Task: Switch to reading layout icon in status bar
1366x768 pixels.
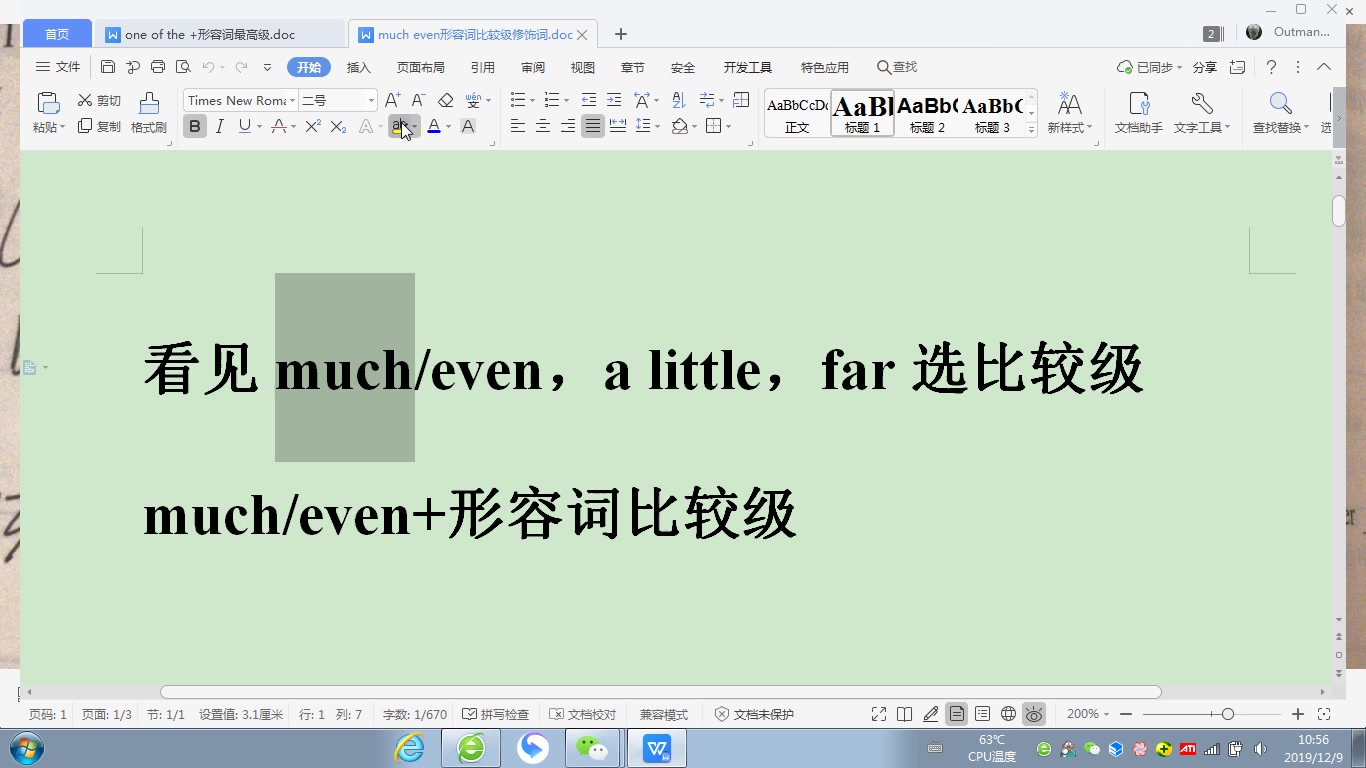Action: tap(905, 714)
